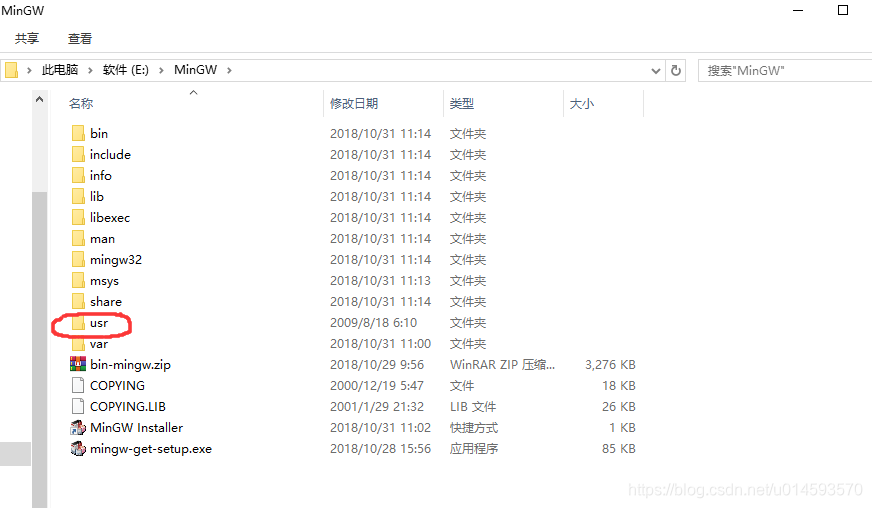Select the mingw32 folder name
Viewport: 872px width, 508px height.
(116, 260)
